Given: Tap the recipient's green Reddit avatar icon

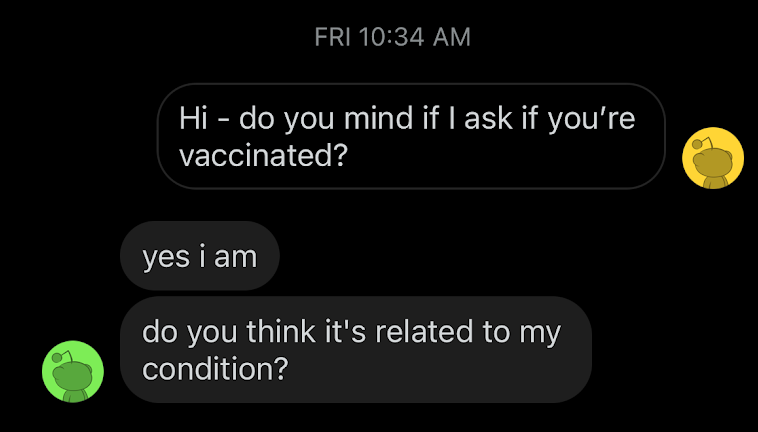Looking at the screenshot, I should (x=73, y=371).
